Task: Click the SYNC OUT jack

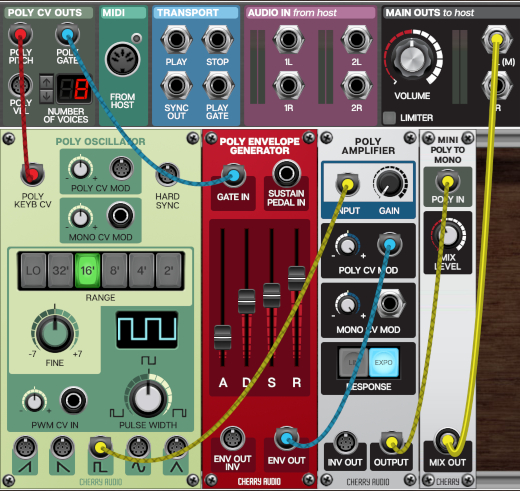Action: 176,86
